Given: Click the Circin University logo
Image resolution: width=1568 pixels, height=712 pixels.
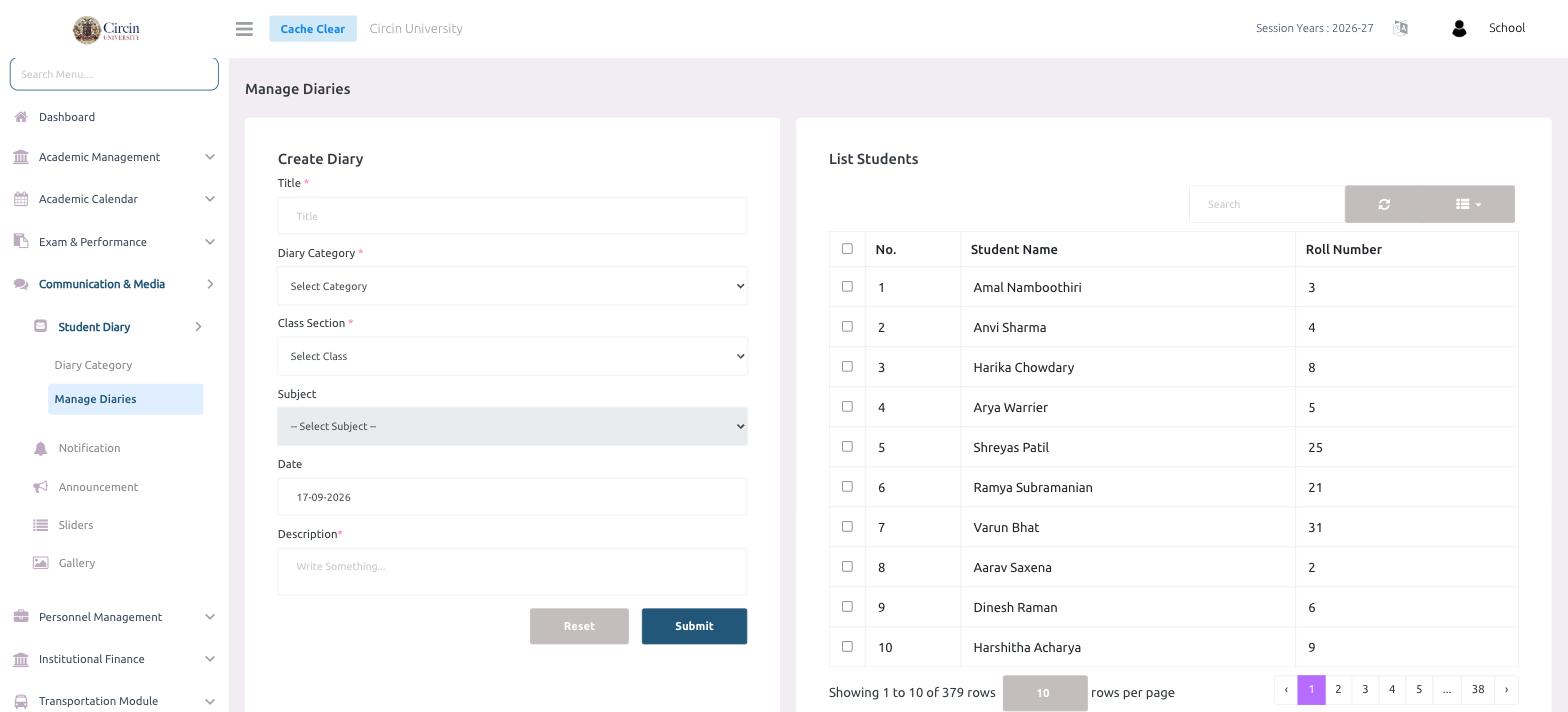Looking at the screenshot, I should pyautogui.click(x=106, y=29).
